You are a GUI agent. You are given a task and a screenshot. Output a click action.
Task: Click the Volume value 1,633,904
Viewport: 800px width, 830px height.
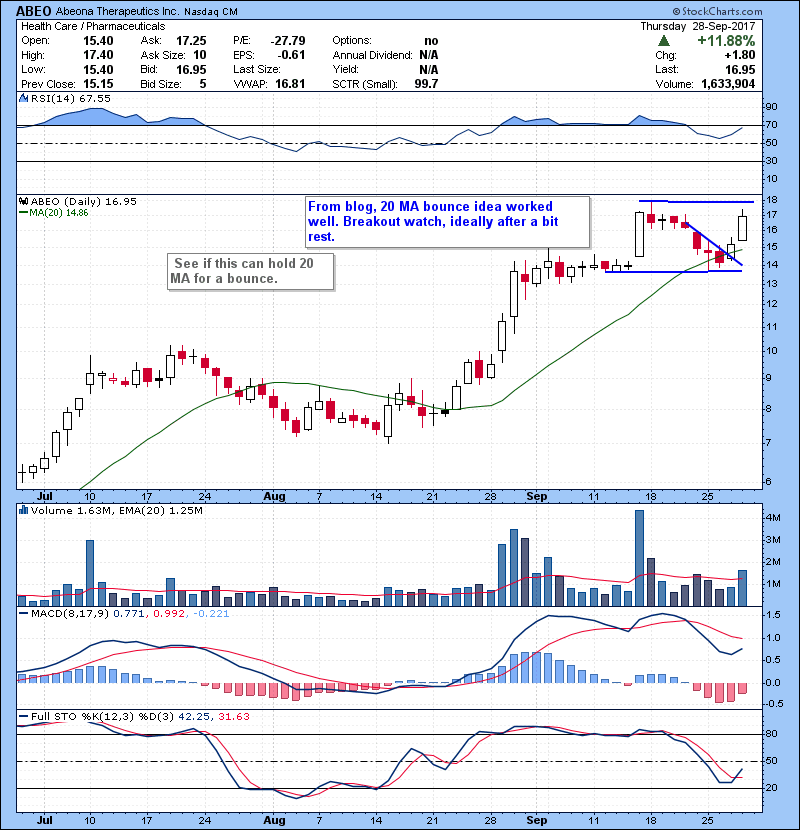point(728,84)
